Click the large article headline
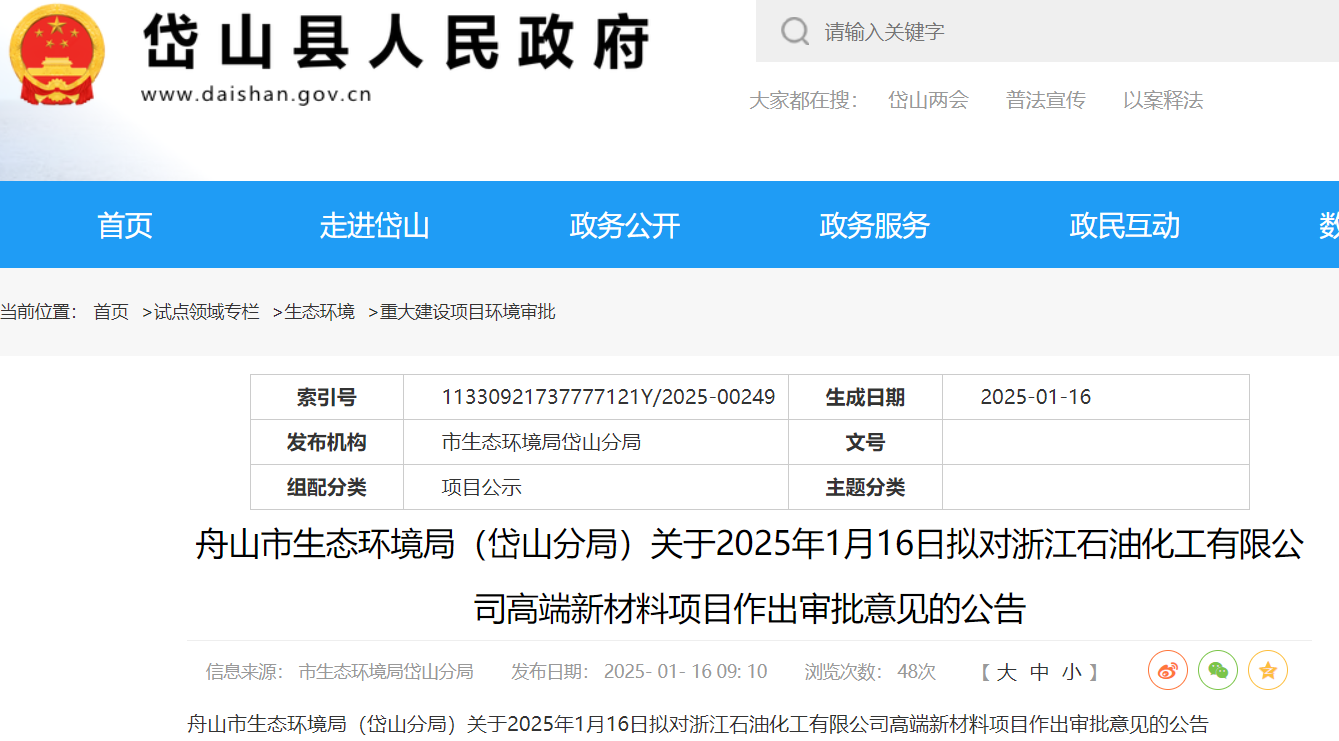Image resolution: width=1339 pixels, height=741 pixels. coord(749,576)
